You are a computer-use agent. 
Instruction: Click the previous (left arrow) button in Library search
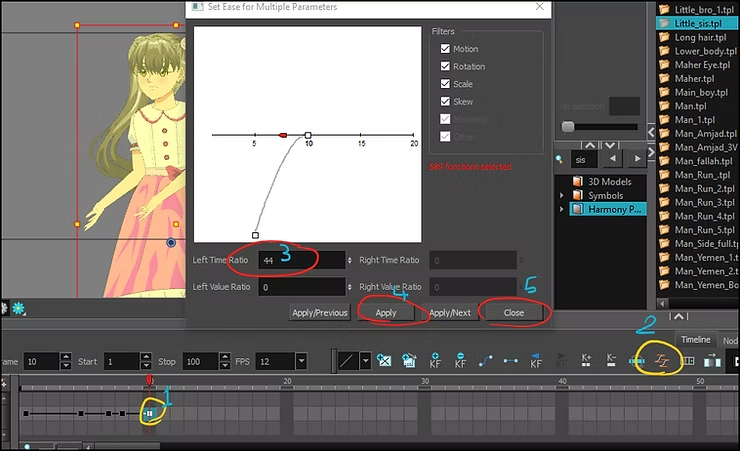(x=613, y=159)
